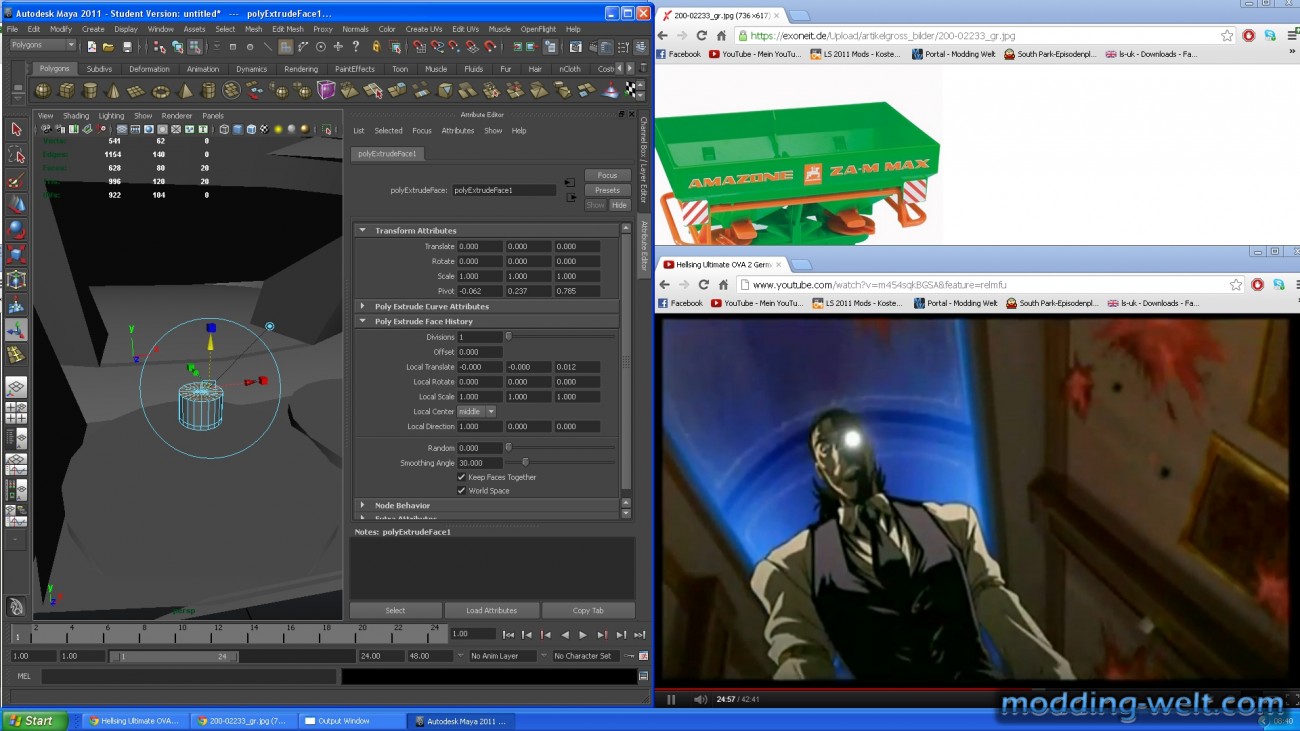
Task: Click the Save Scene disk icon
Action: 126,46
